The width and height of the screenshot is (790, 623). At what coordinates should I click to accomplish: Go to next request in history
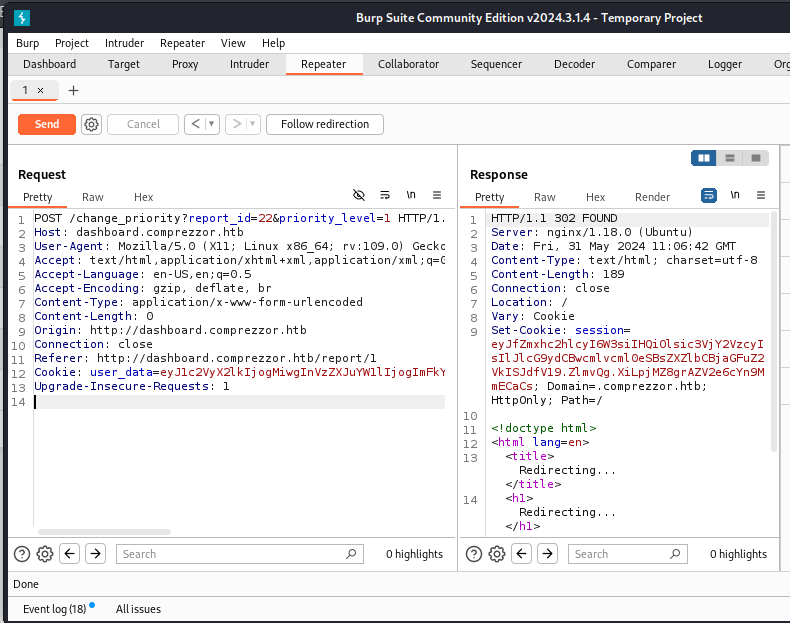237,124
